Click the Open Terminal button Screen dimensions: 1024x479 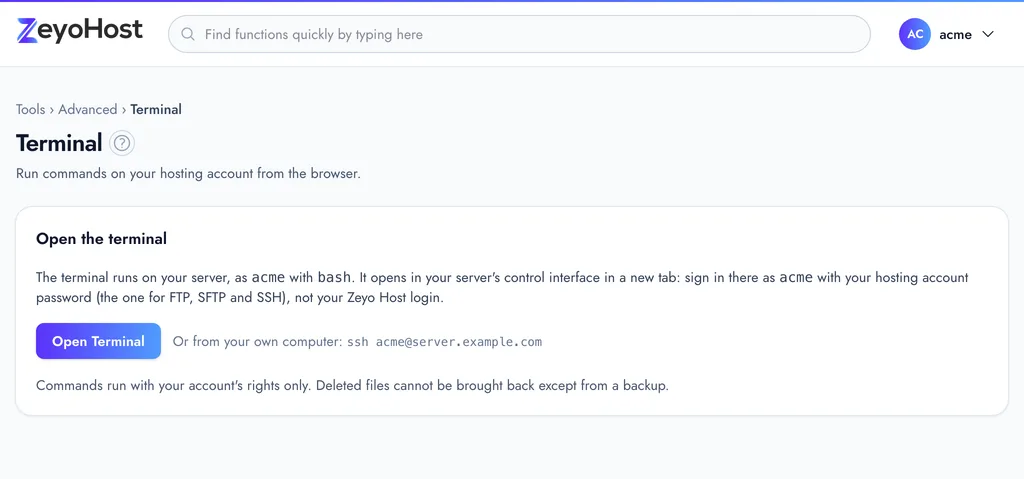pyautogui.click(x=99, y=341)
